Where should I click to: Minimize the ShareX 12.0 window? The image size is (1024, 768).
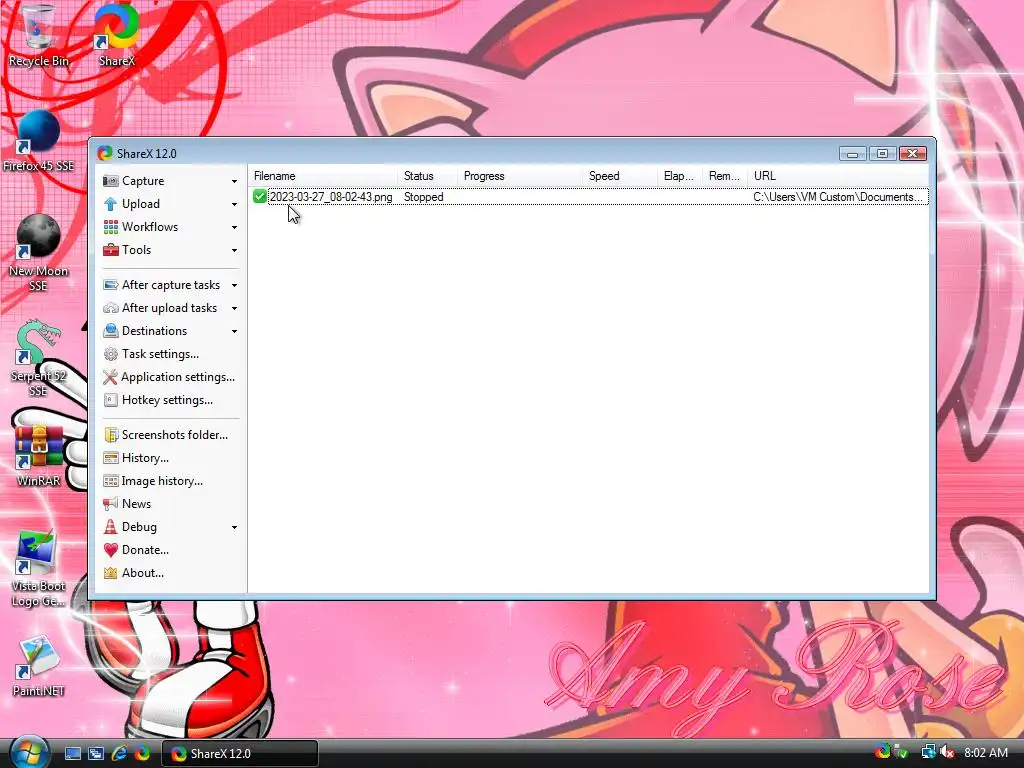point(853,153)
